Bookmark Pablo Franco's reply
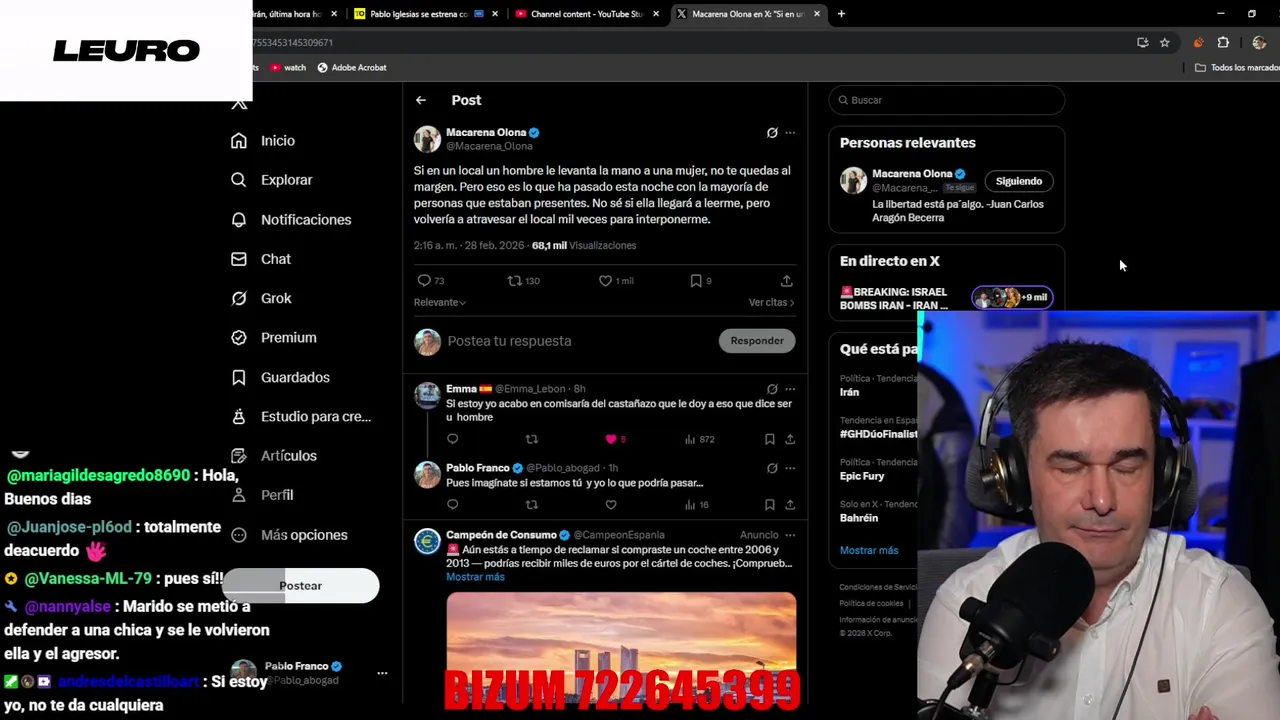This screenshot has width=1280, height=720. point(769,505)
